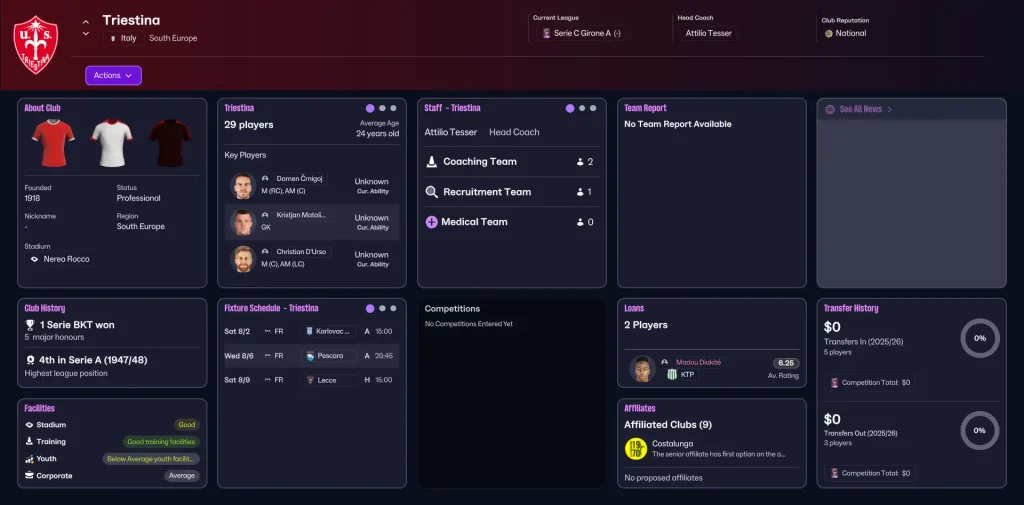View the dark third kit shirt
Viewport: 1024px width, 505px height.
click(170, 142)
